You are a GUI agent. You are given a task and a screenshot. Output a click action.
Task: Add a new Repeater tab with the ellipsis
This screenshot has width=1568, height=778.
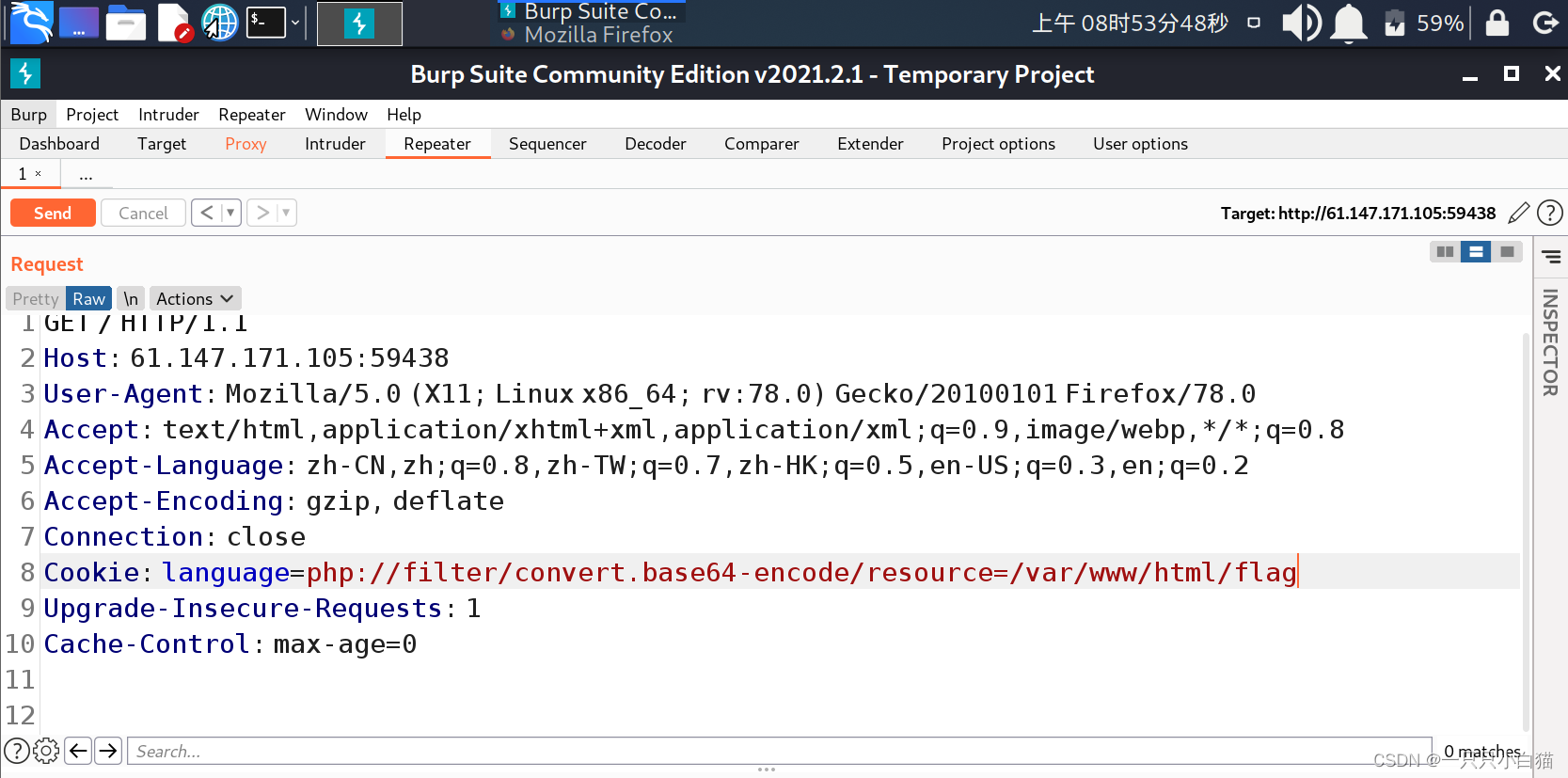[86, 175]
